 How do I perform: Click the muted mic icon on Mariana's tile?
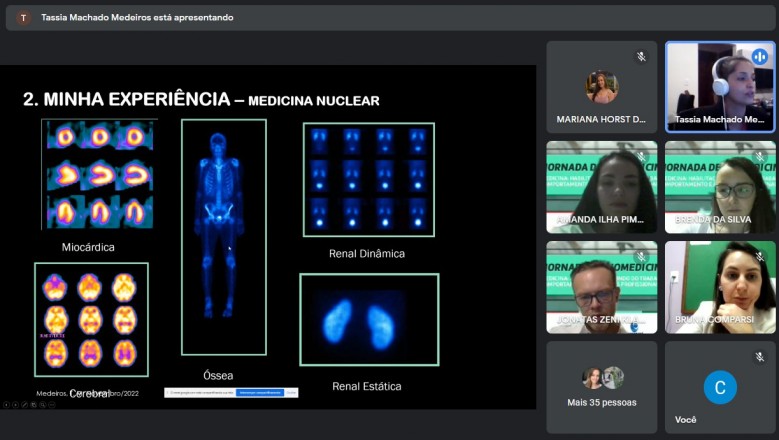(641, 57)
